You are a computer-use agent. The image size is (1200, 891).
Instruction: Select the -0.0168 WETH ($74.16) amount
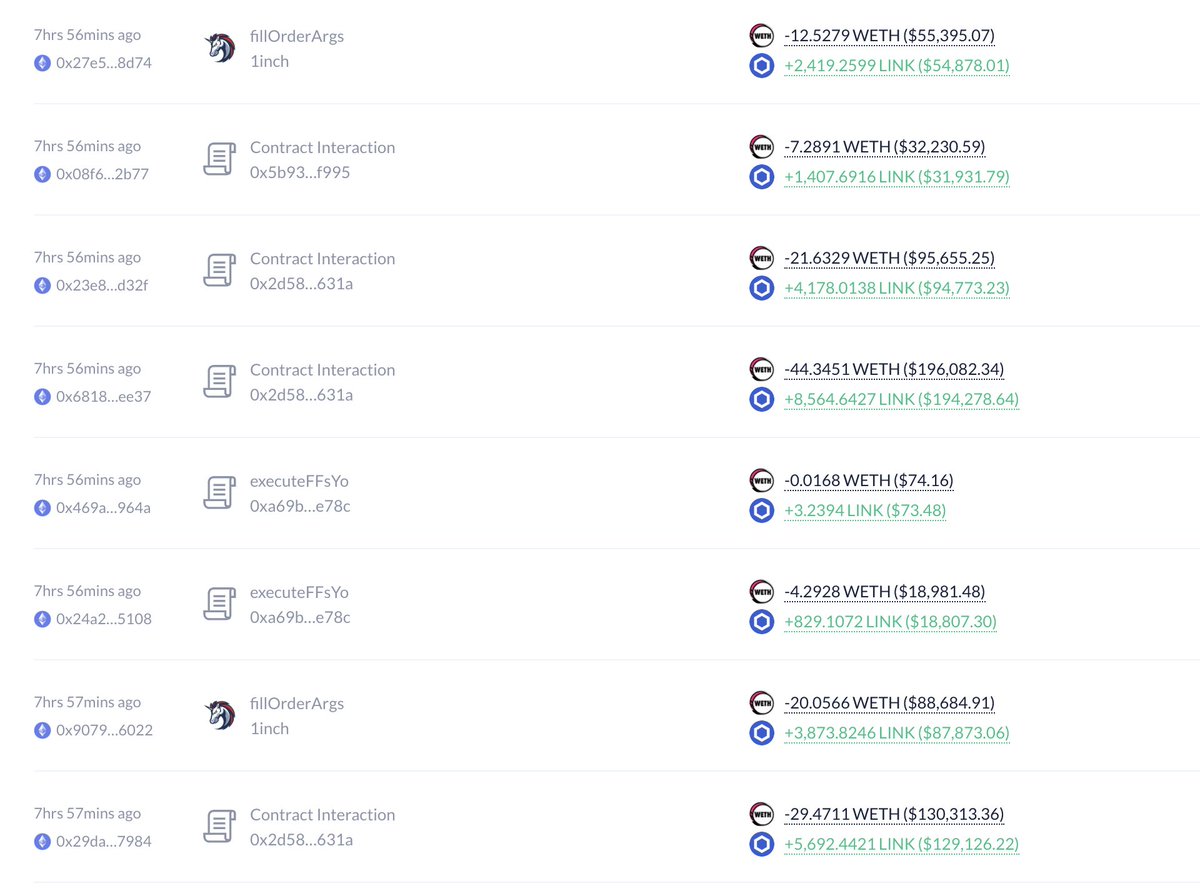coord(868,481)
